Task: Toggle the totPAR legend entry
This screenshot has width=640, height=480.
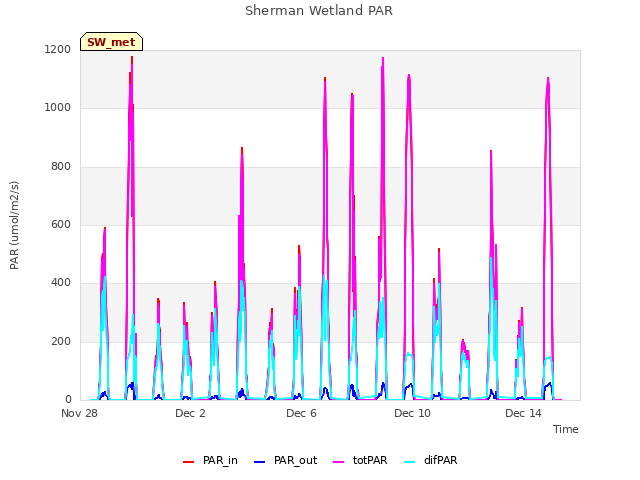Action: click(360, 460)
